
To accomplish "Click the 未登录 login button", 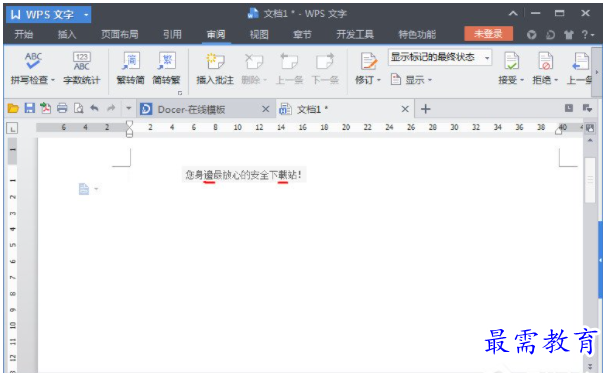I will [x=489, y=34].
